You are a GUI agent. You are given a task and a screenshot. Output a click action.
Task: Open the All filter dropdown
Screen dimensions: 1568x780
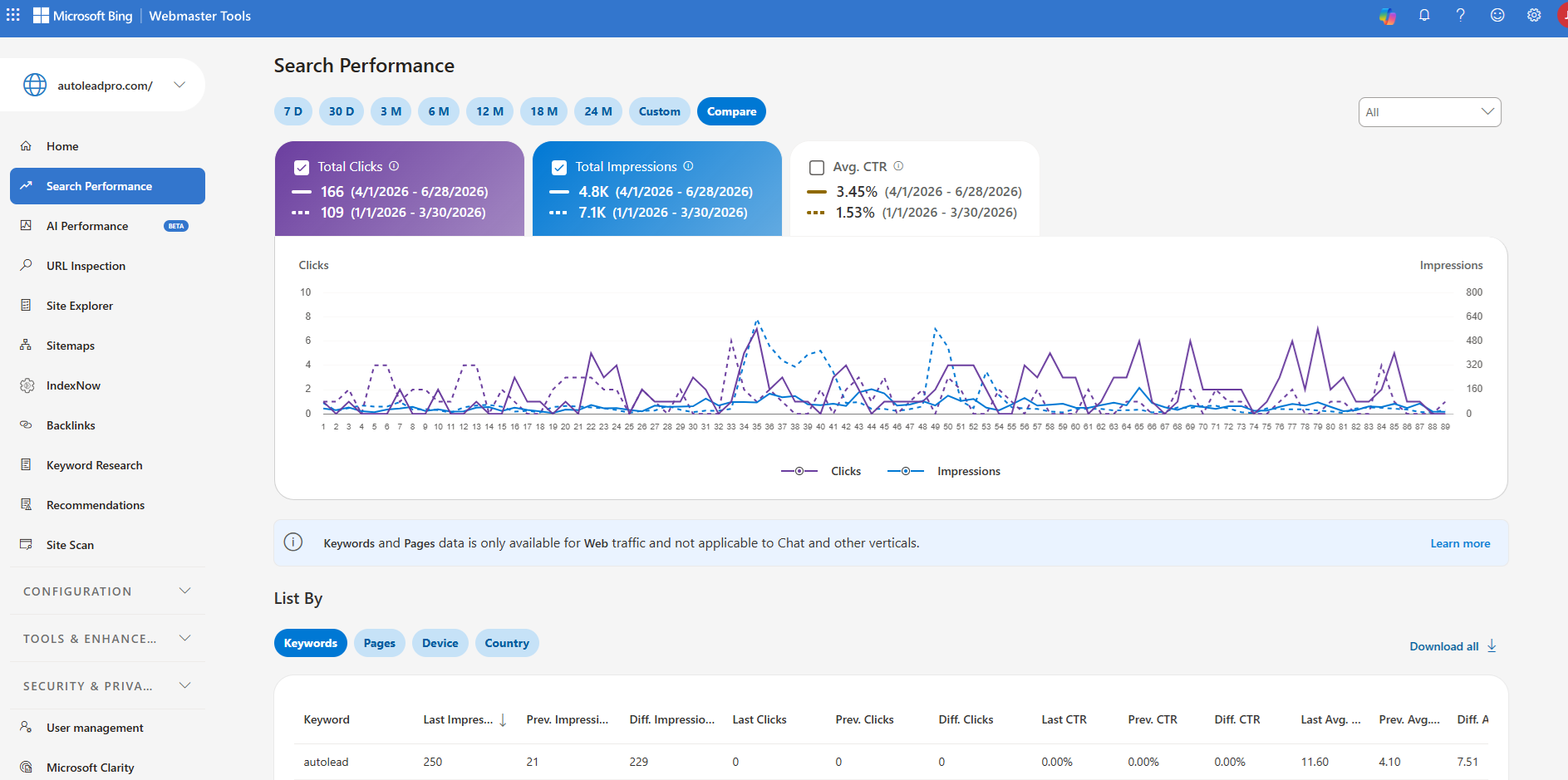click(x=1429, y=112)
